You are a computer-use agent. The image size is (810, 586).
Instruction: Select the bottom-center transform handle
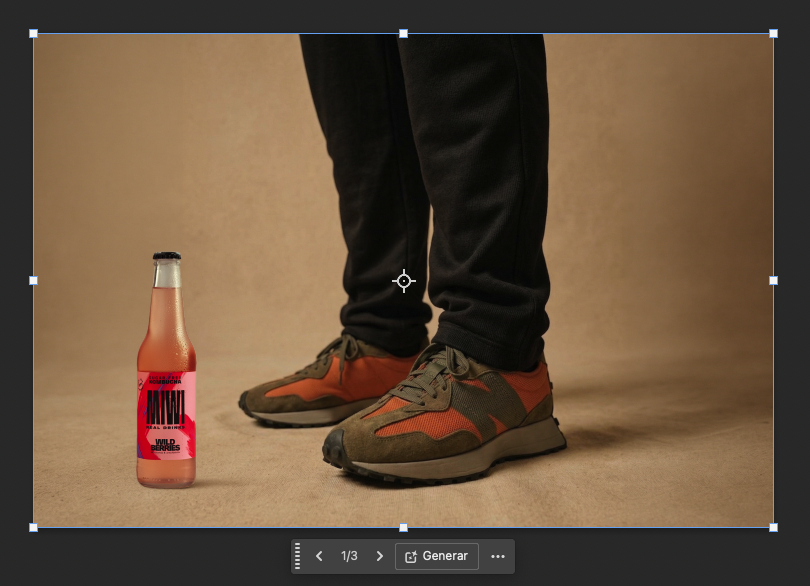(x=403, y=527)
